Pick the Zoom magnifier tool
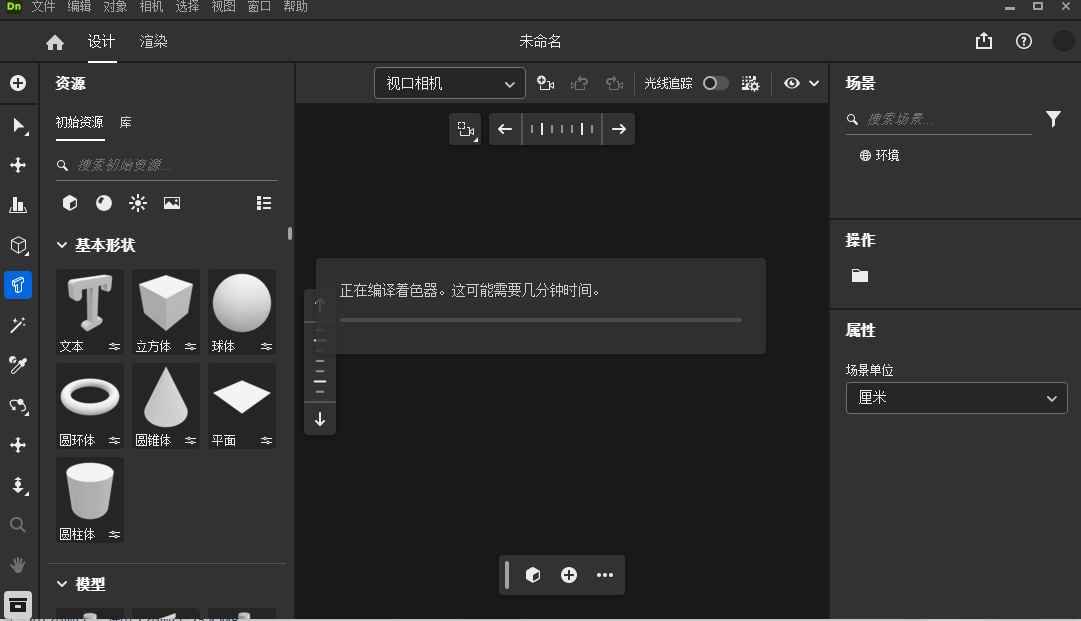Image resolution: width=1081 pixels, height=621 pixels. (18, 525)
